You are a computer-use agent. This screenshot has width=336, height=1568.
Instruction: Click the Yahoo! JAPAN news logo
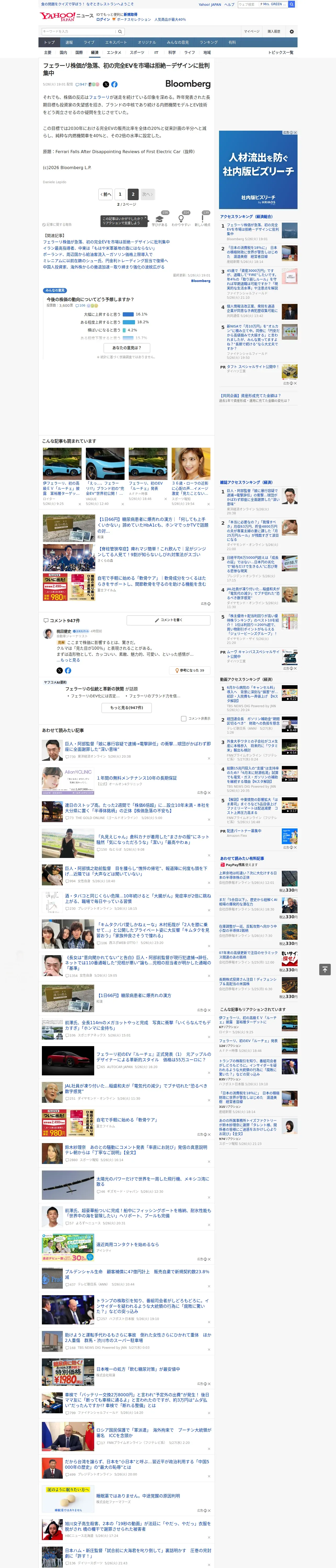click(67, 16)
